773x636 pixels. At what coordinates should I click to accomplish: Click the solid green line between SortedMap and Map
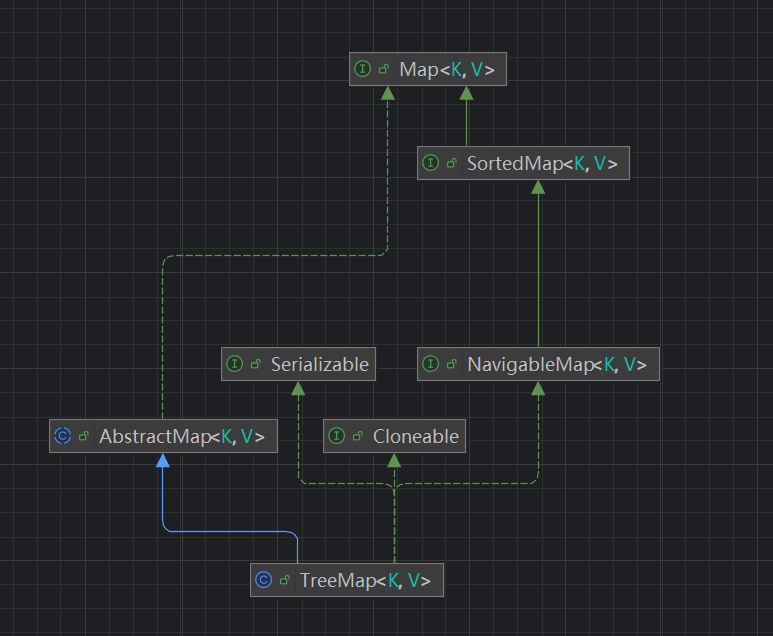tap(466, 120)
